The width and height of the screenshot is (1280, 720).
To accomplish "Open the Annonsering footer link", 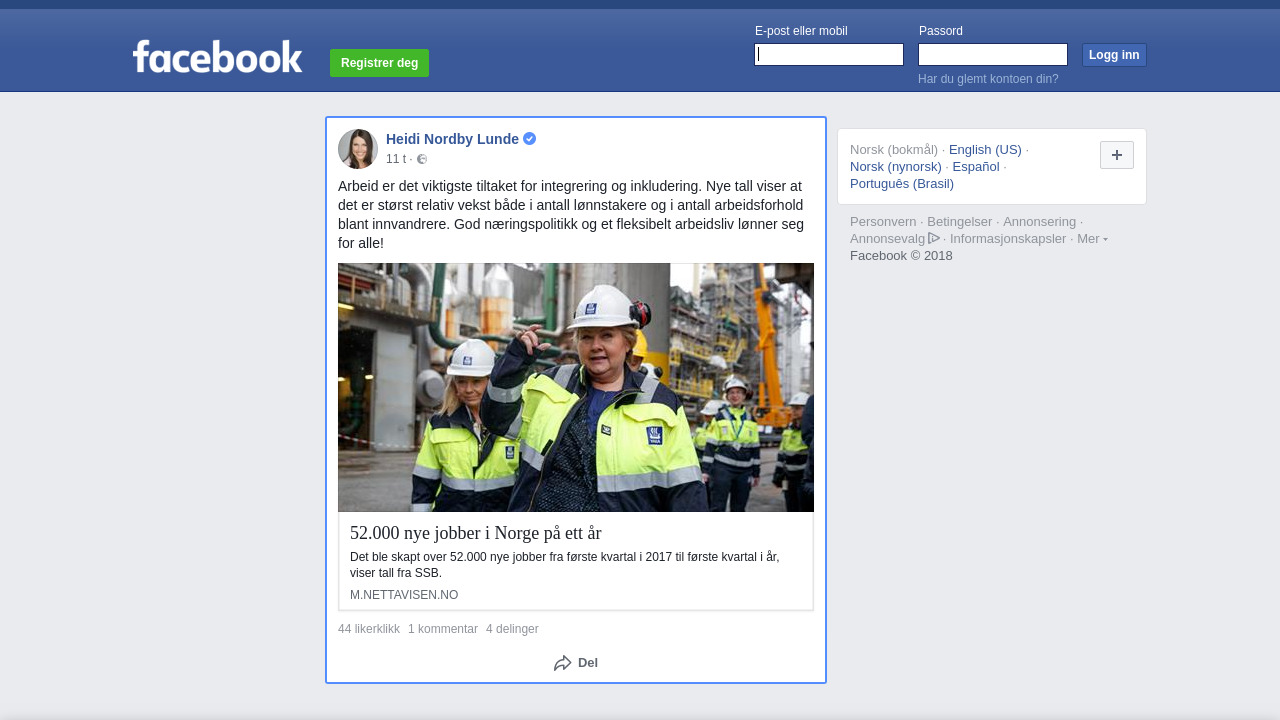I will (x=1040, y=222).
